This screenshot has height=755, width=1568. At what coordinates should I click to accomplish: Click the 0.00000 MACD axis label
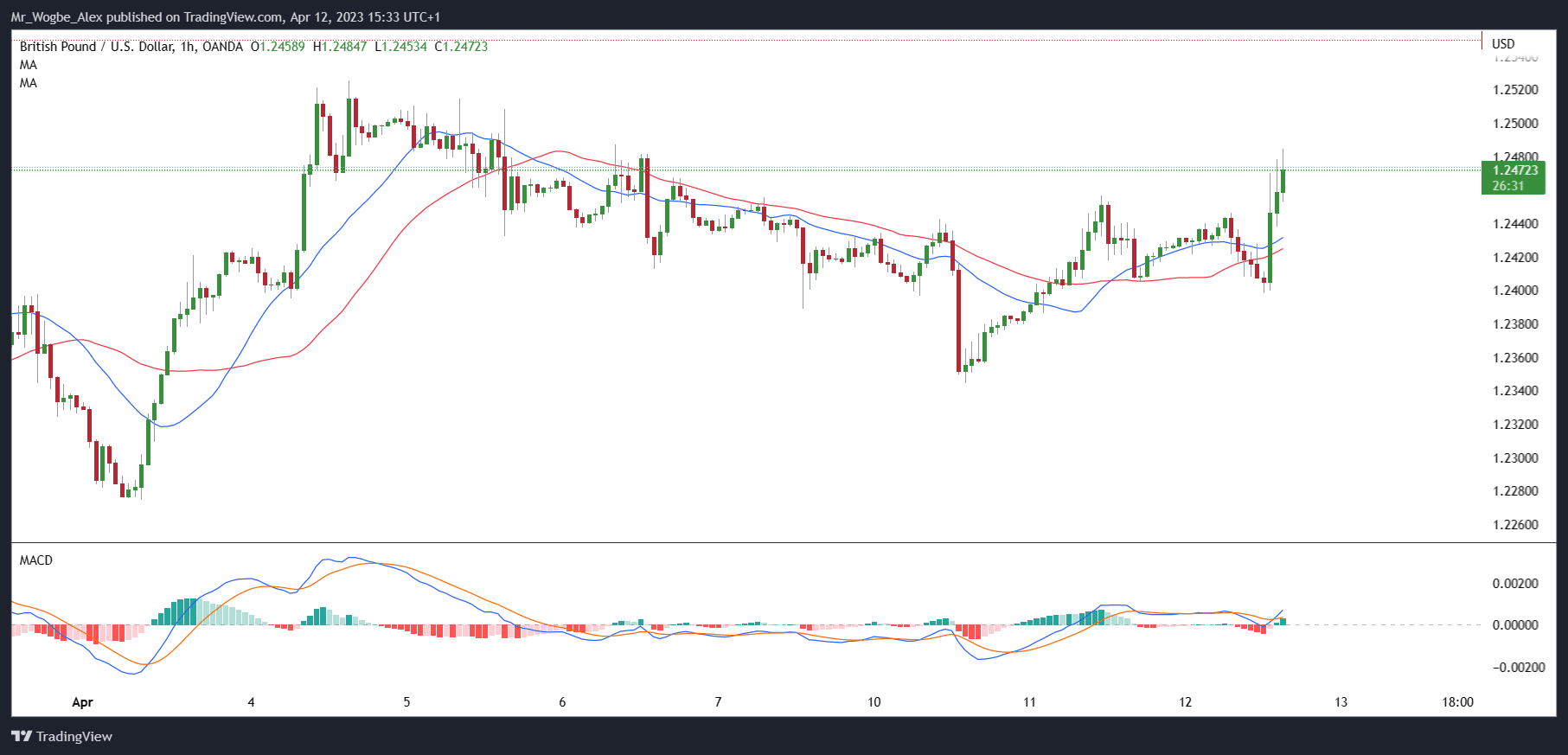pos(1515,625)
